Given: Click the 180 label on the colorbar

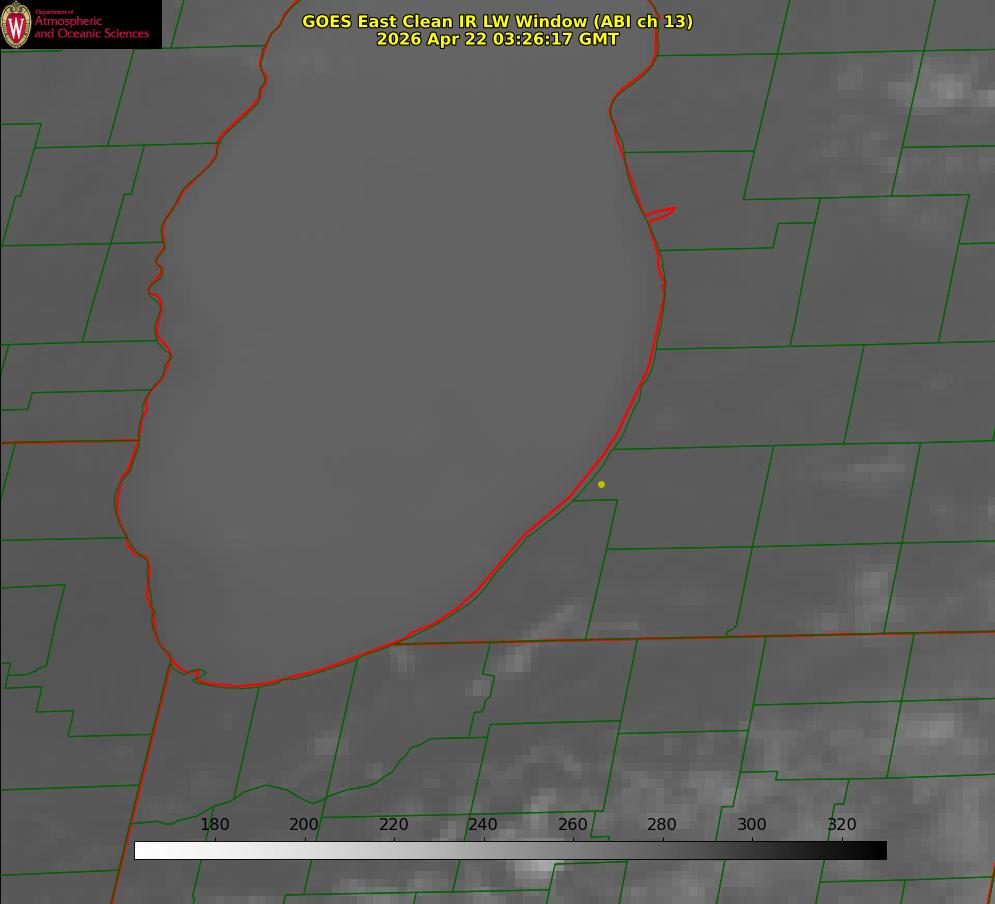Looking at the screenshot, I should [x=214, y=824].
